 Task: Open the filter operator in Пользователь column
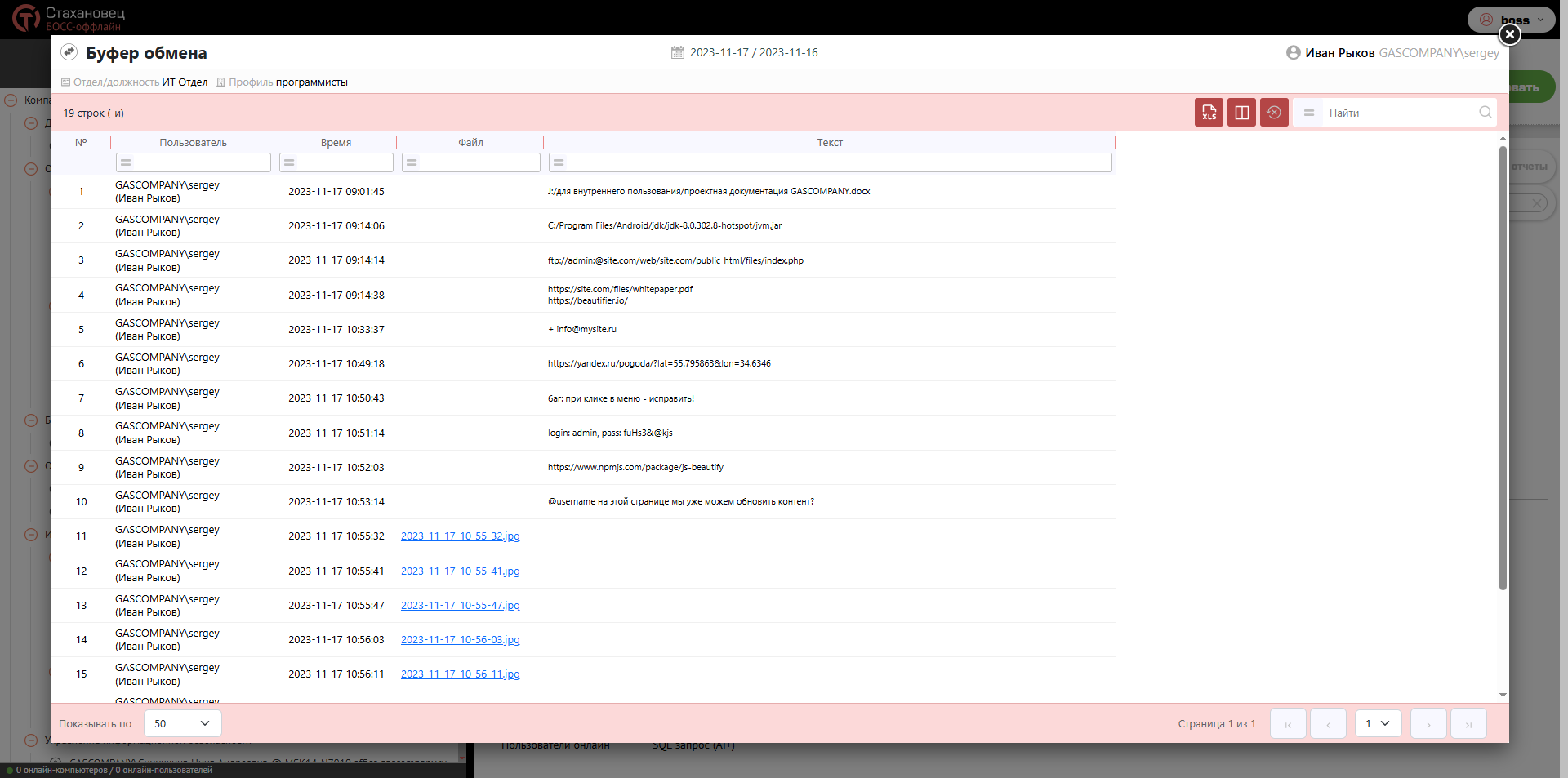click(126, 162)
